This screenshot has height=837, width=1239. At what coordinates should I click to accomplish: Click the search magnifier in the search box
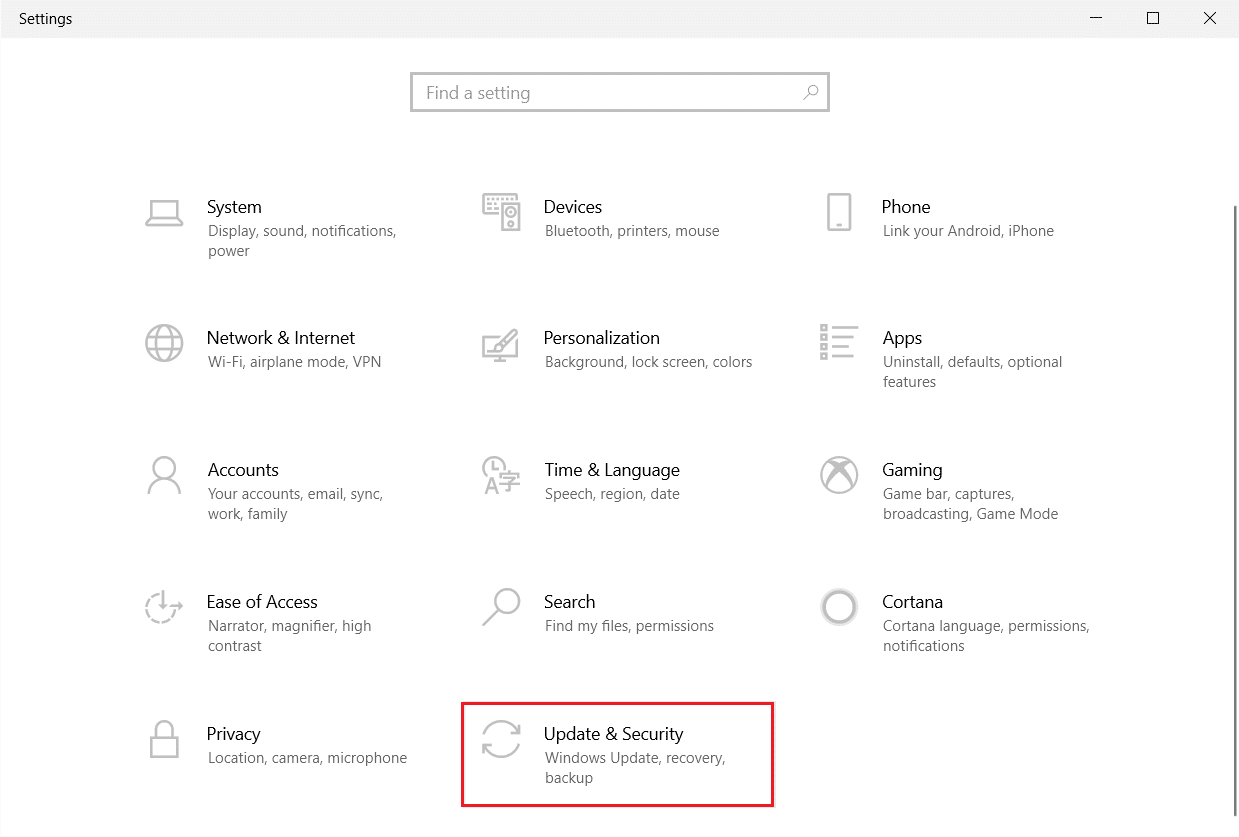pos(810,92)
